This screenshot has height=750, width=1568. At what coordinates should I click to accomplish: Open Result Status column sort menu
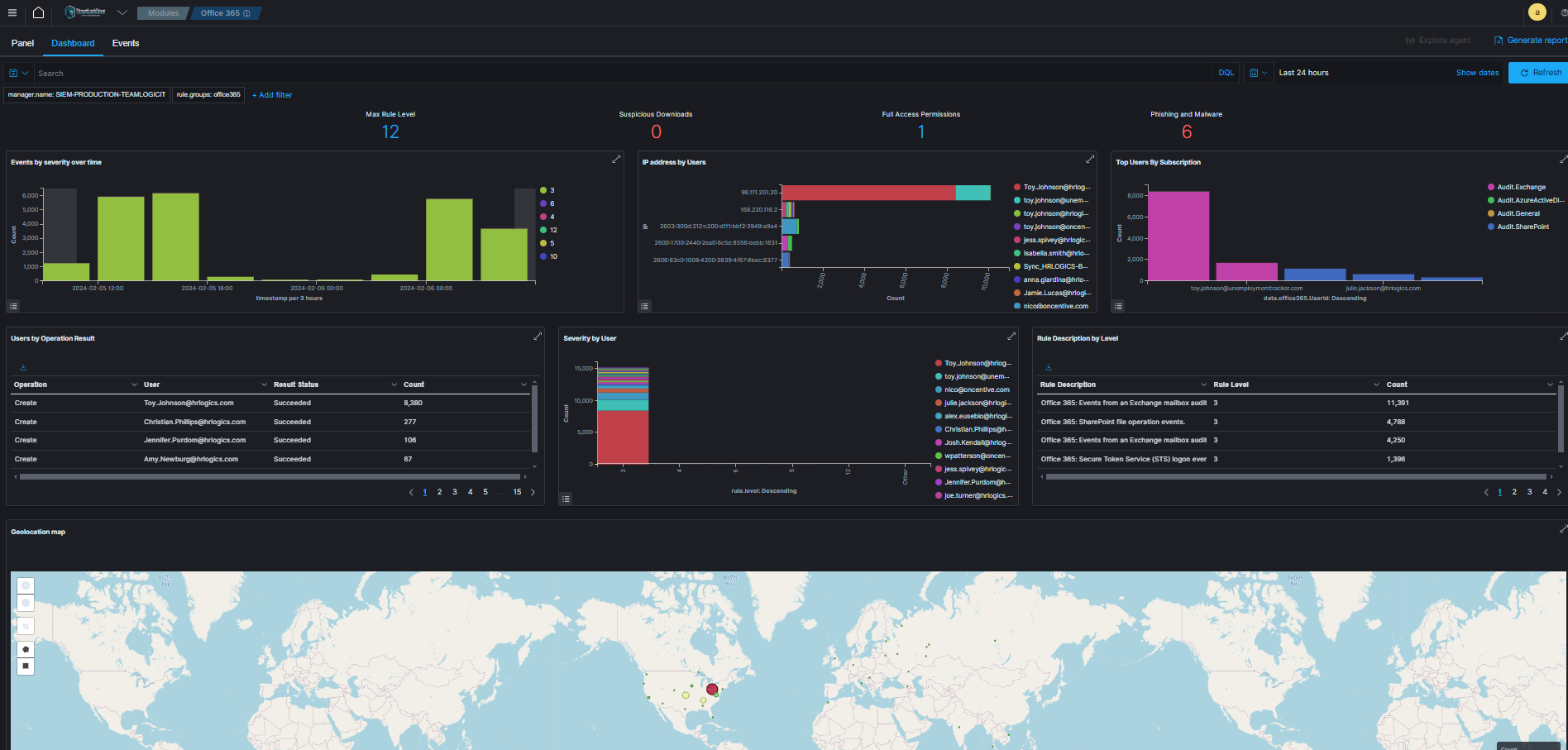coord(394,385)
